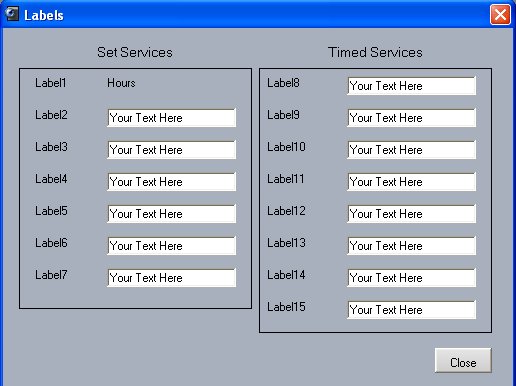Click the Label5 text field
Viewport: 516px width, 386px height.
172,214
